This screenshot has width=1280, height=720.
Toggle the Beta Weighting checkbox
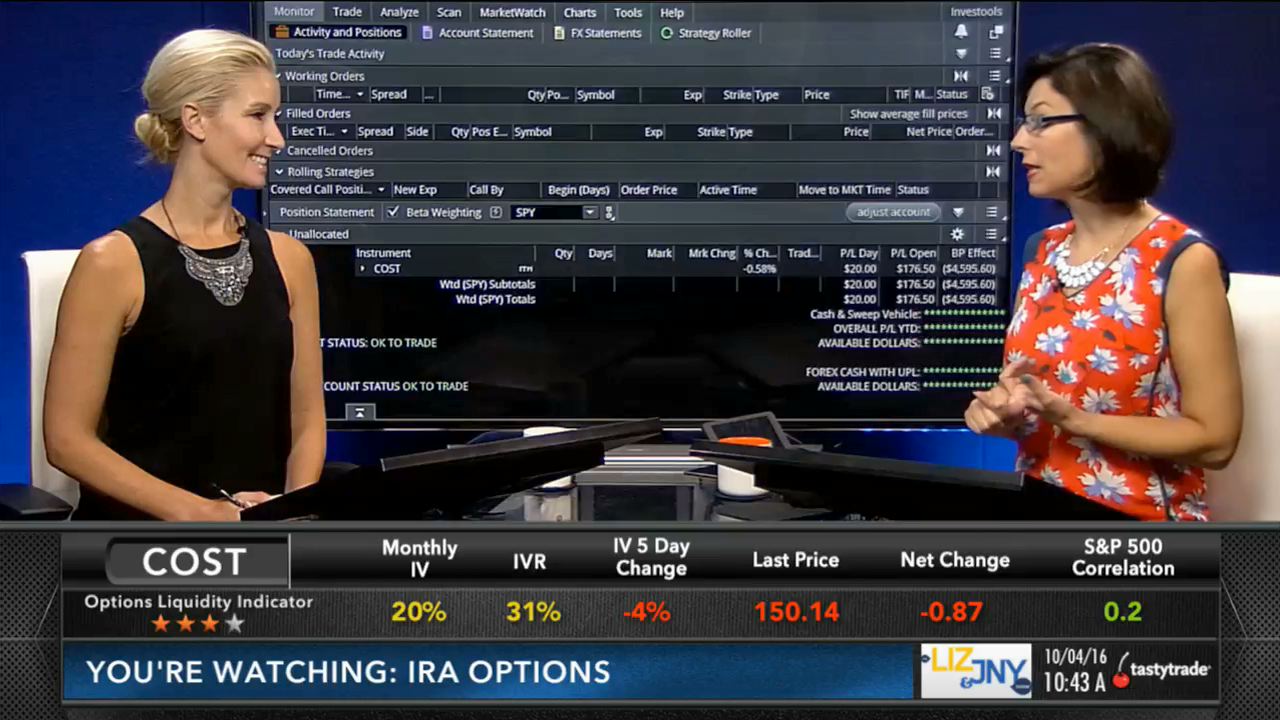pos(393,212)
